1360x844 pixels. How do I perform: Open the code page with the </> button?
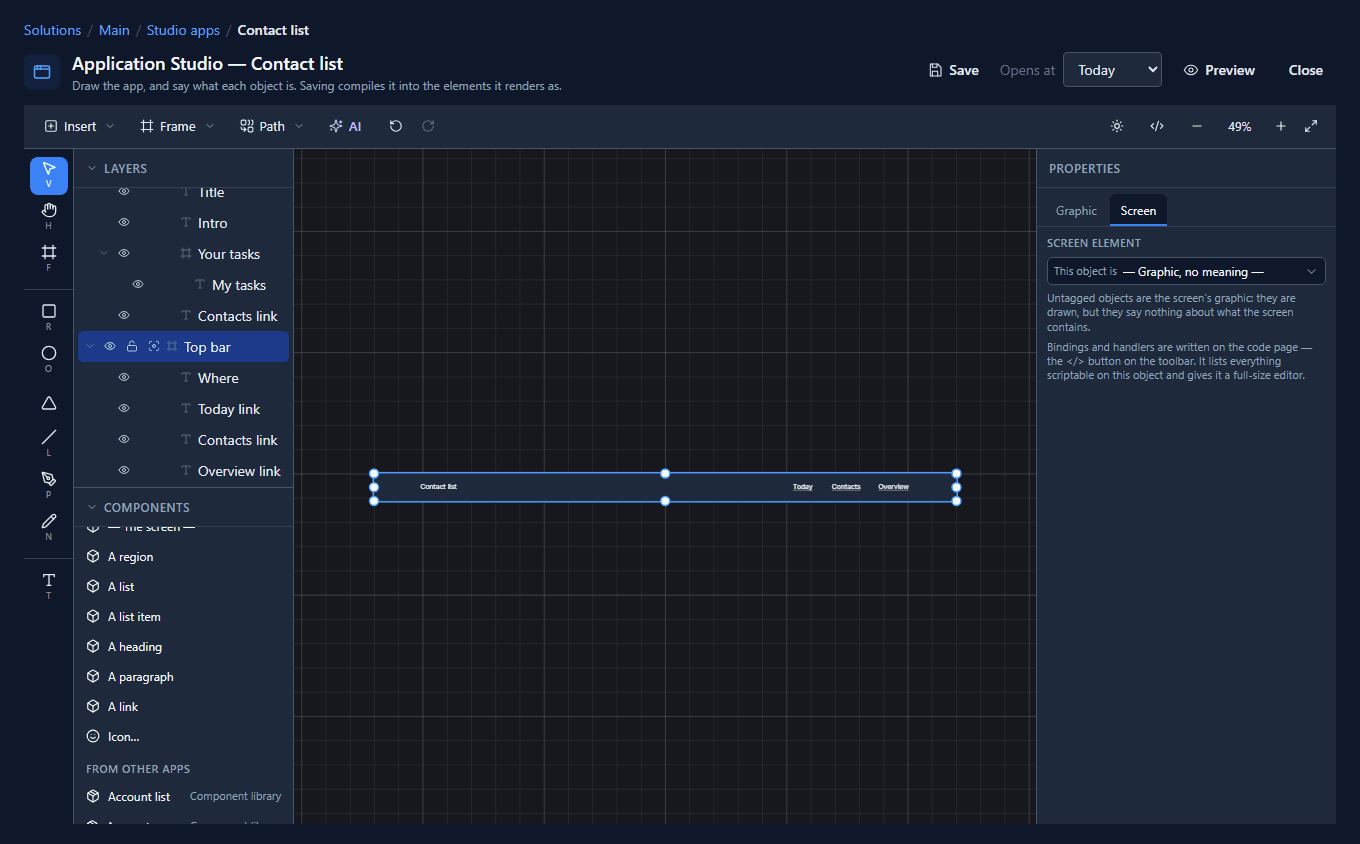click(1157, 126)
